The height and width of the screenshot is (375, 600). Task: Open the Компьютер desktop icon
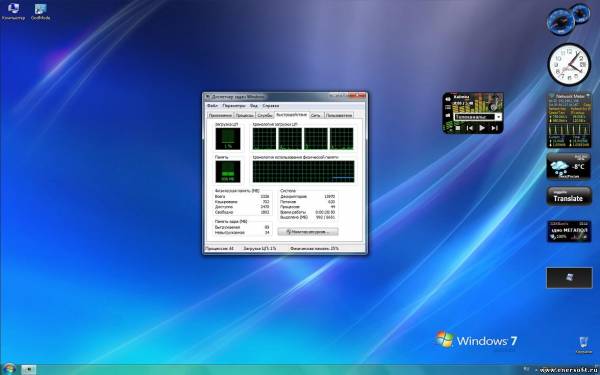13,11
